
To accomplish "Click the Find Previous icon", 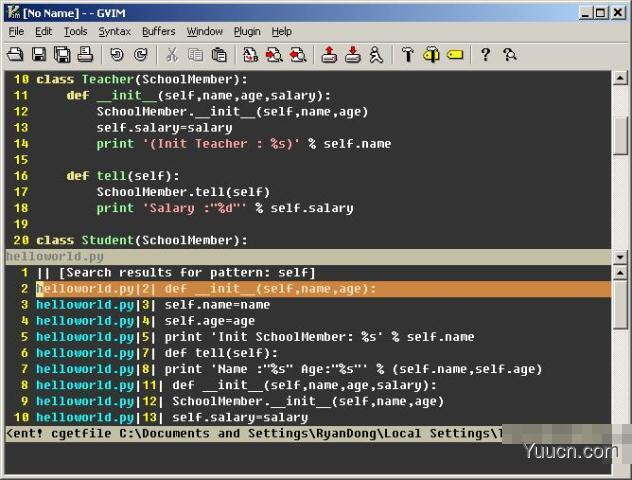I will 298,54.
